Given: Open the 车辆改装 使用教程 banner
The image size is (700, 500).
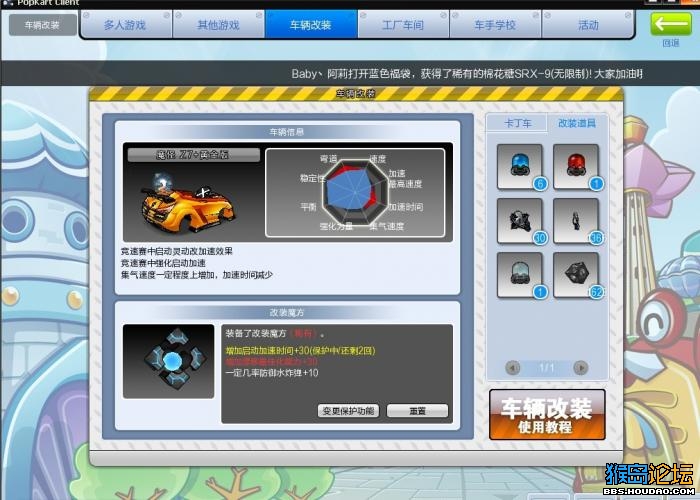Looking at the screenshot, I should (547, 415).
